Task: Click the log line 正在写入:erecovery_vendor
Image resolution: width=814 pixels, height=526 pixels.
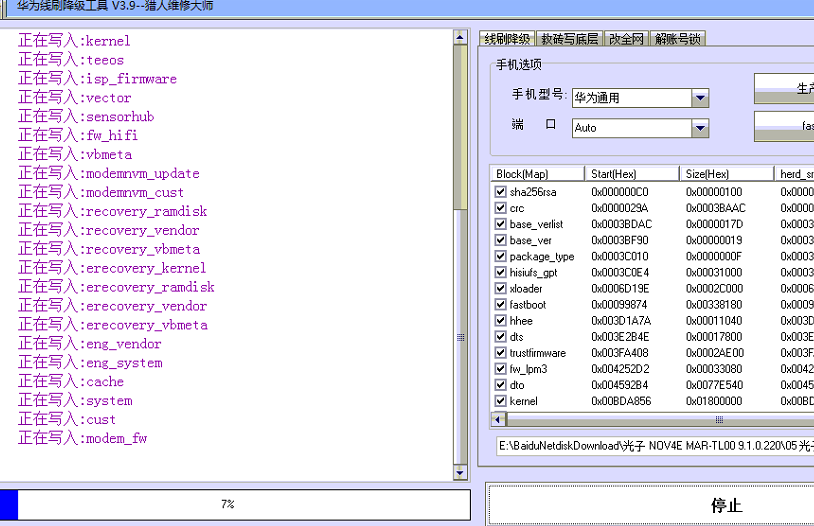Action: [x=113, y=306]
